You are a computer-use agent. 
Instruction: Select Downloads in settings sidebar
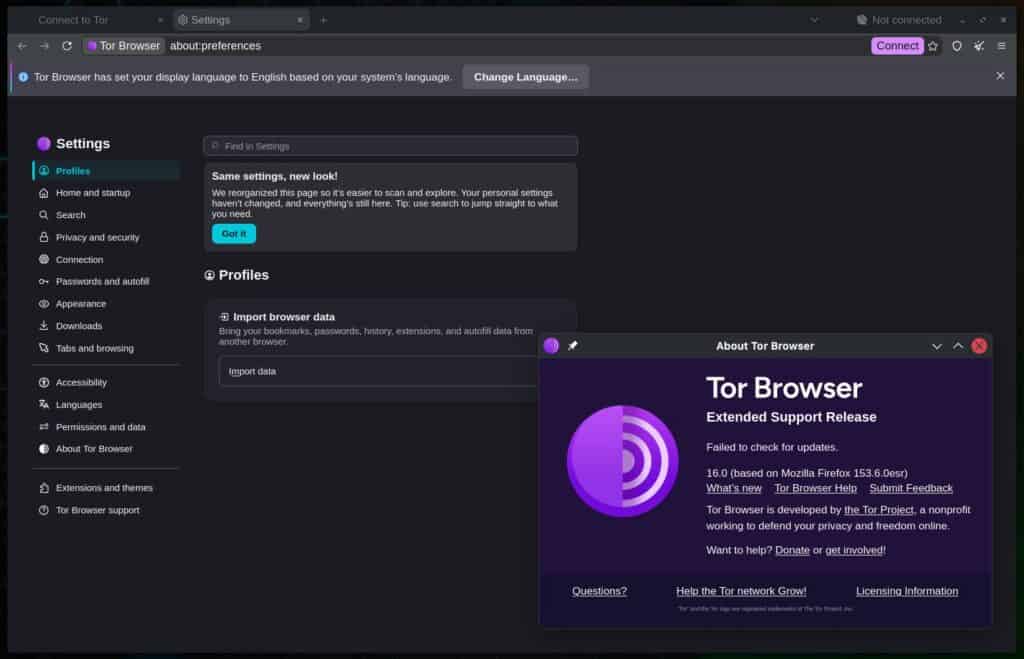(106, 326)
